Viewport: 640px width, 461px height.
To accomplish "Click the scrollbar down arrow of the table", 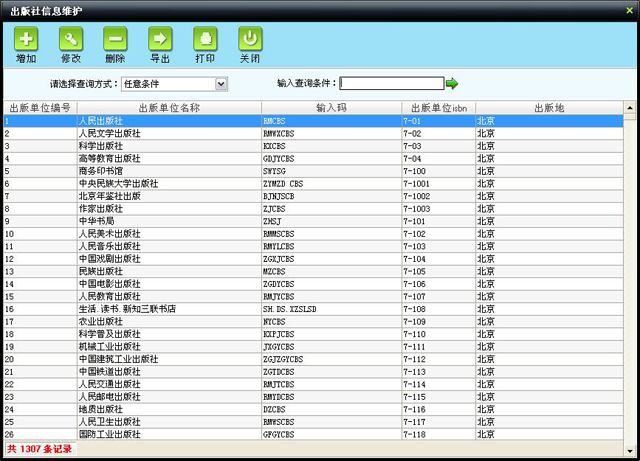I will pyautogui.click(x=629, y=435).
